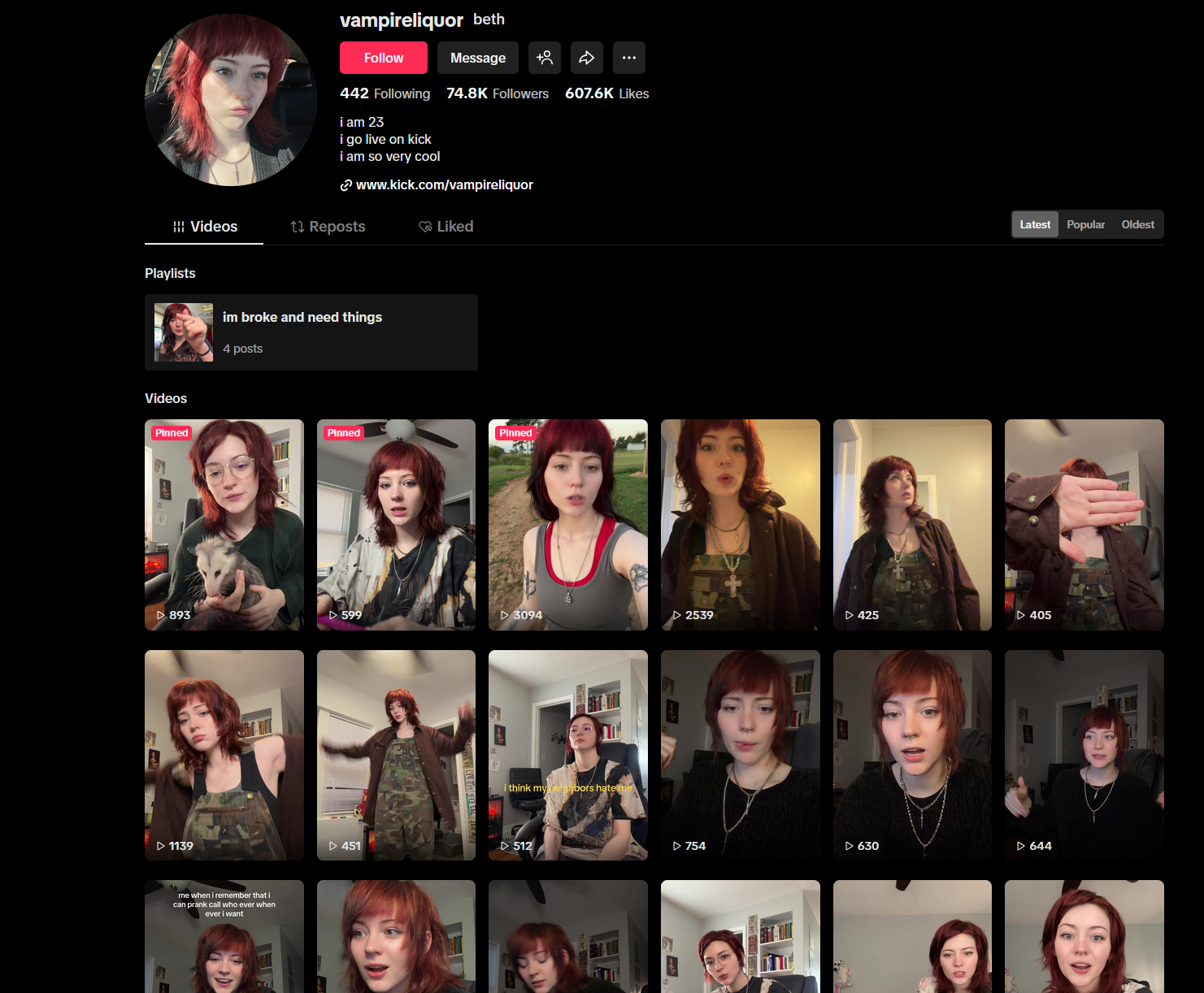
Task: Click the share arrow icon
Action: (587, 58)
